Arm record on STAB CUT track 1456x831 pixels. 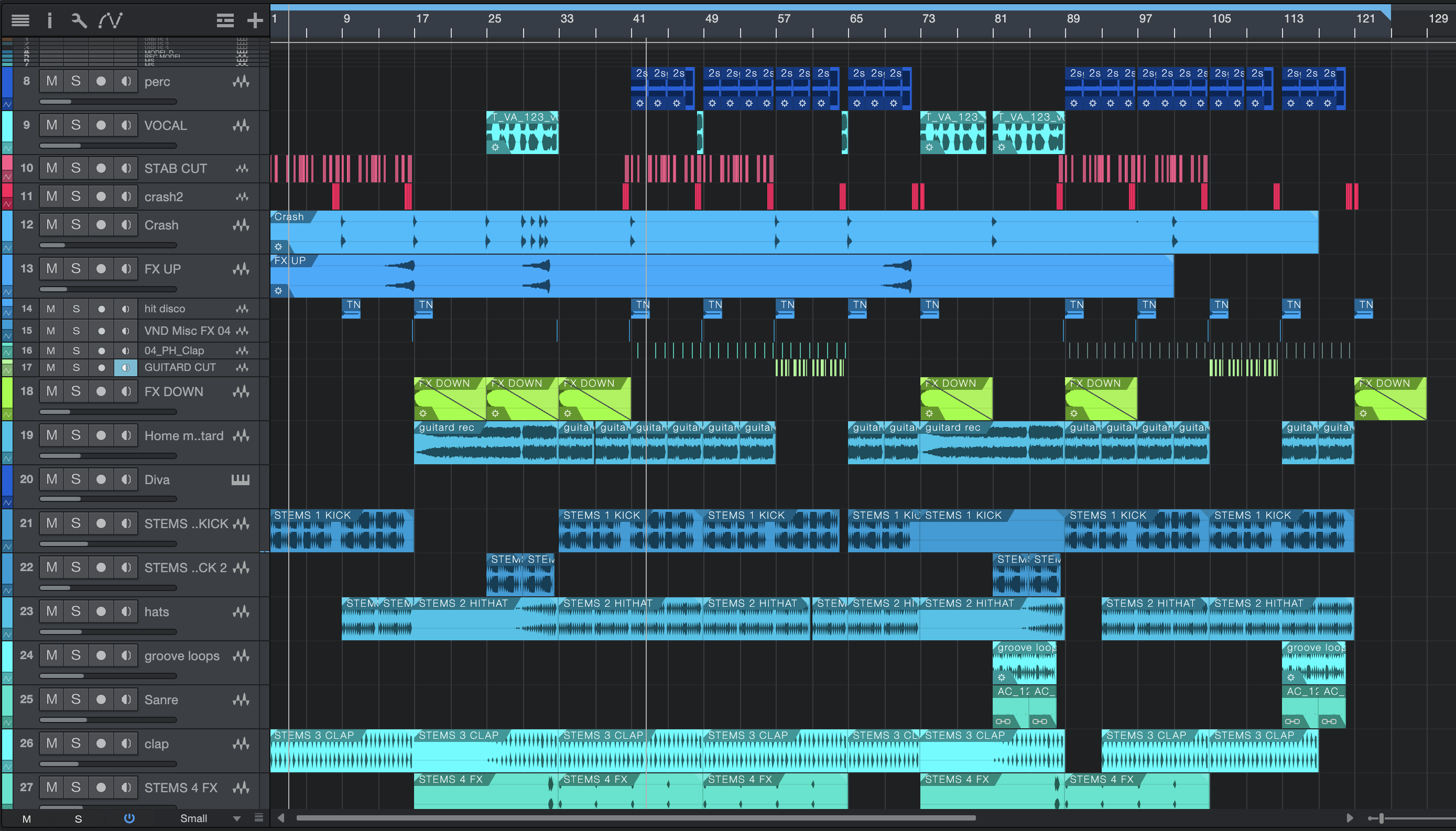[101, 168]
